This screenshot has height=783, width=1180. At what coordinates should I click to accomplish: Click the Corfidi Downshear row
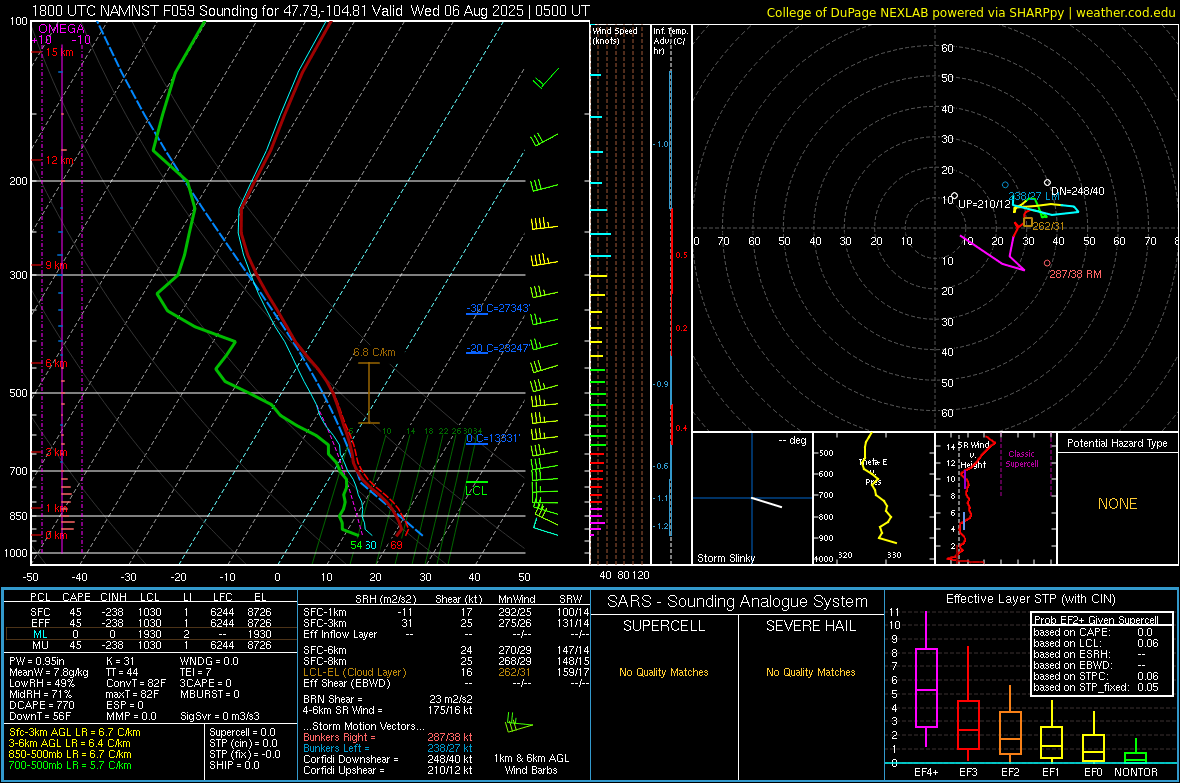click(x=388, y=759)
